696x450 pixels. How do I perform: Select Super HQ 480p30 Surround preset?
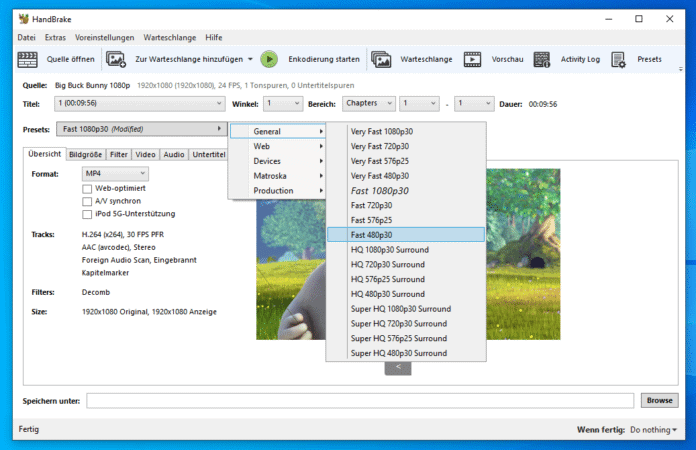(406, 353)
